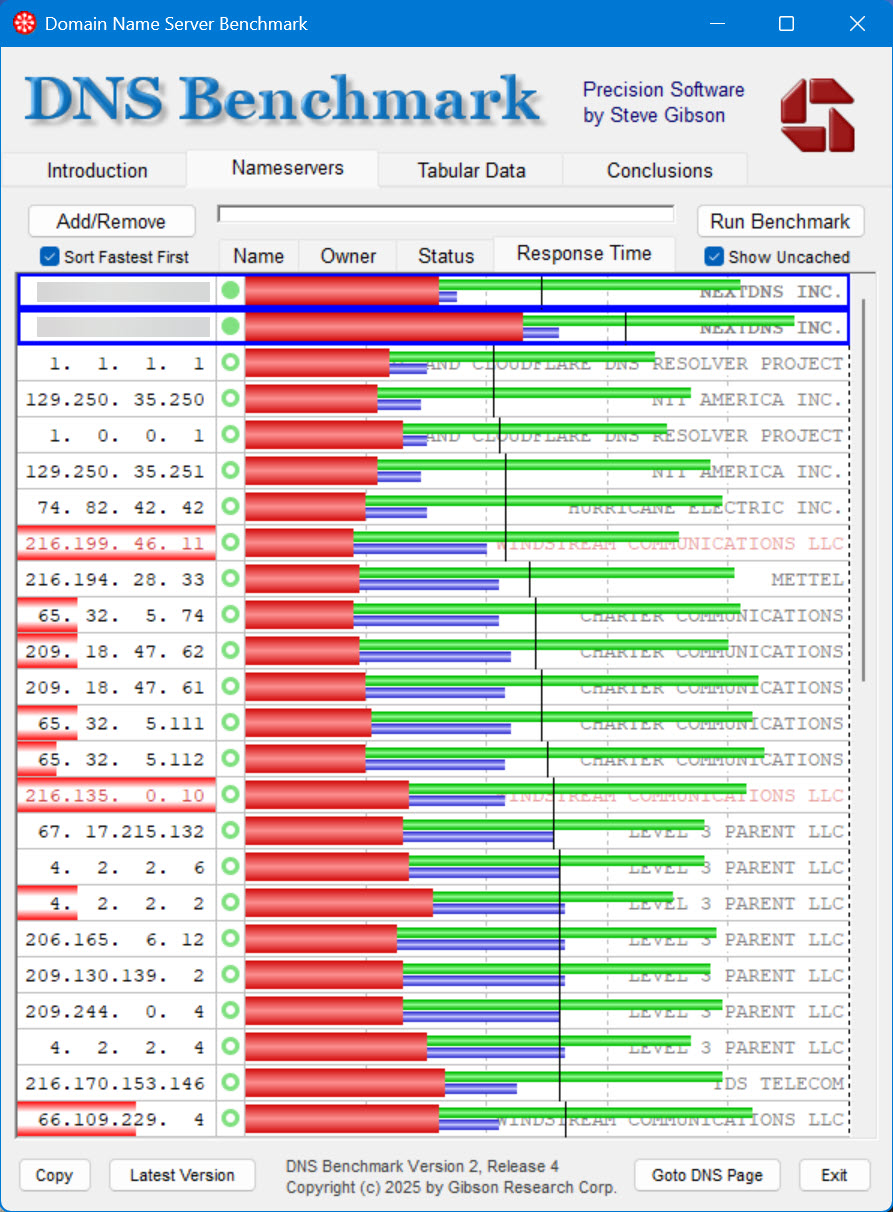Click the status circle for 216.170.153.146

(x=231, y=1083)
